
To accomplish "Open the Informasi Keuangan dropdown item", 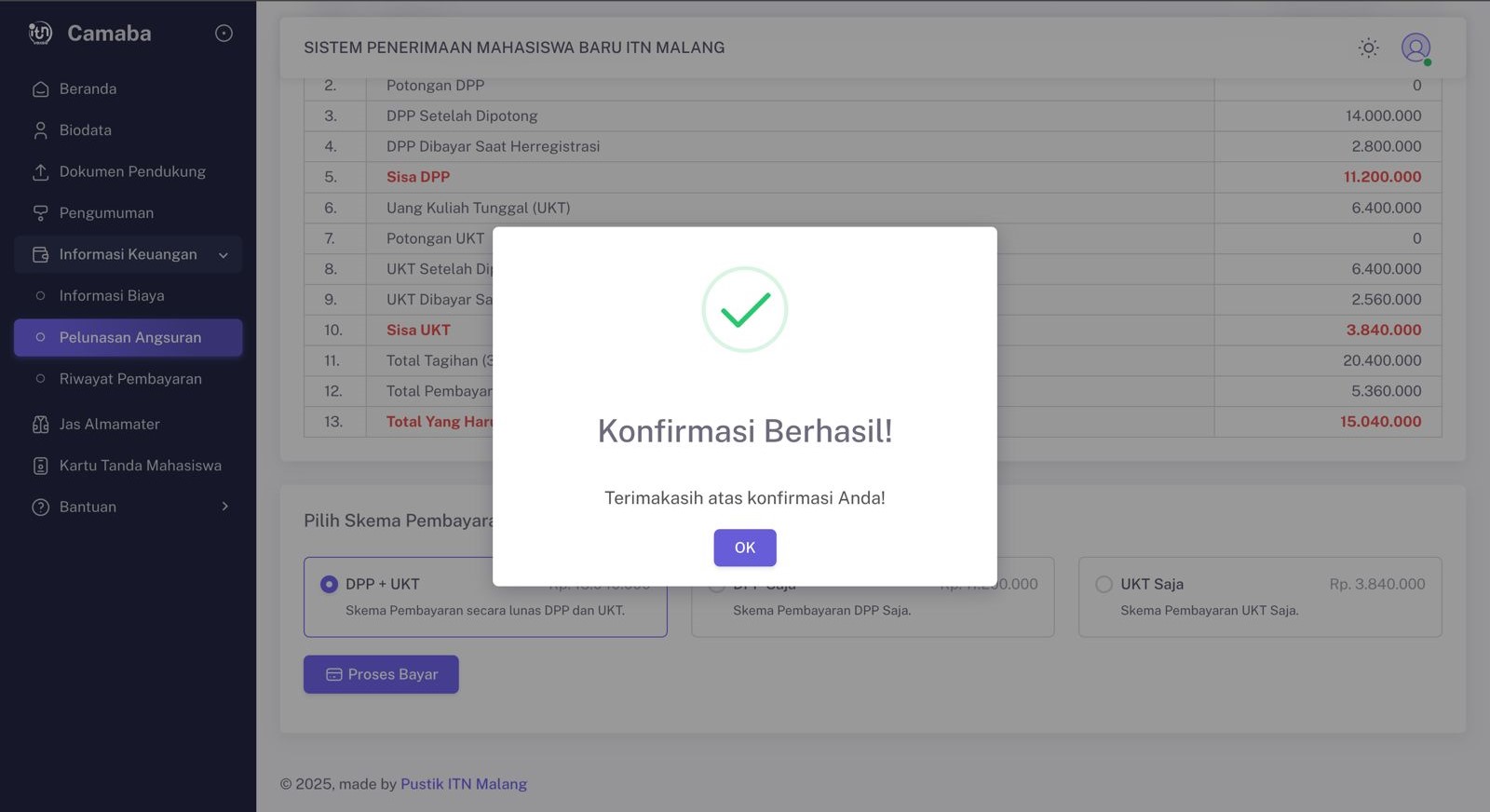I will pyautogui.click(x=129, y=254).
